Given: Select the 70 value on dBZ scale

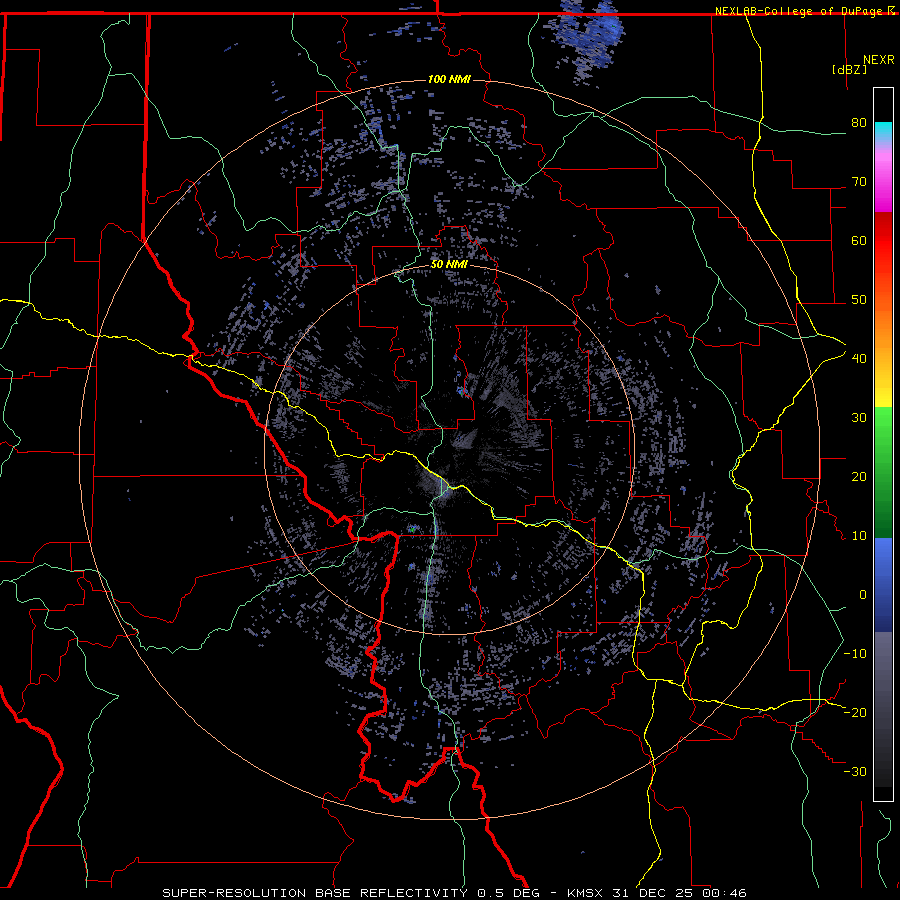Looking at the screenshot, I should tap(859, 181).
